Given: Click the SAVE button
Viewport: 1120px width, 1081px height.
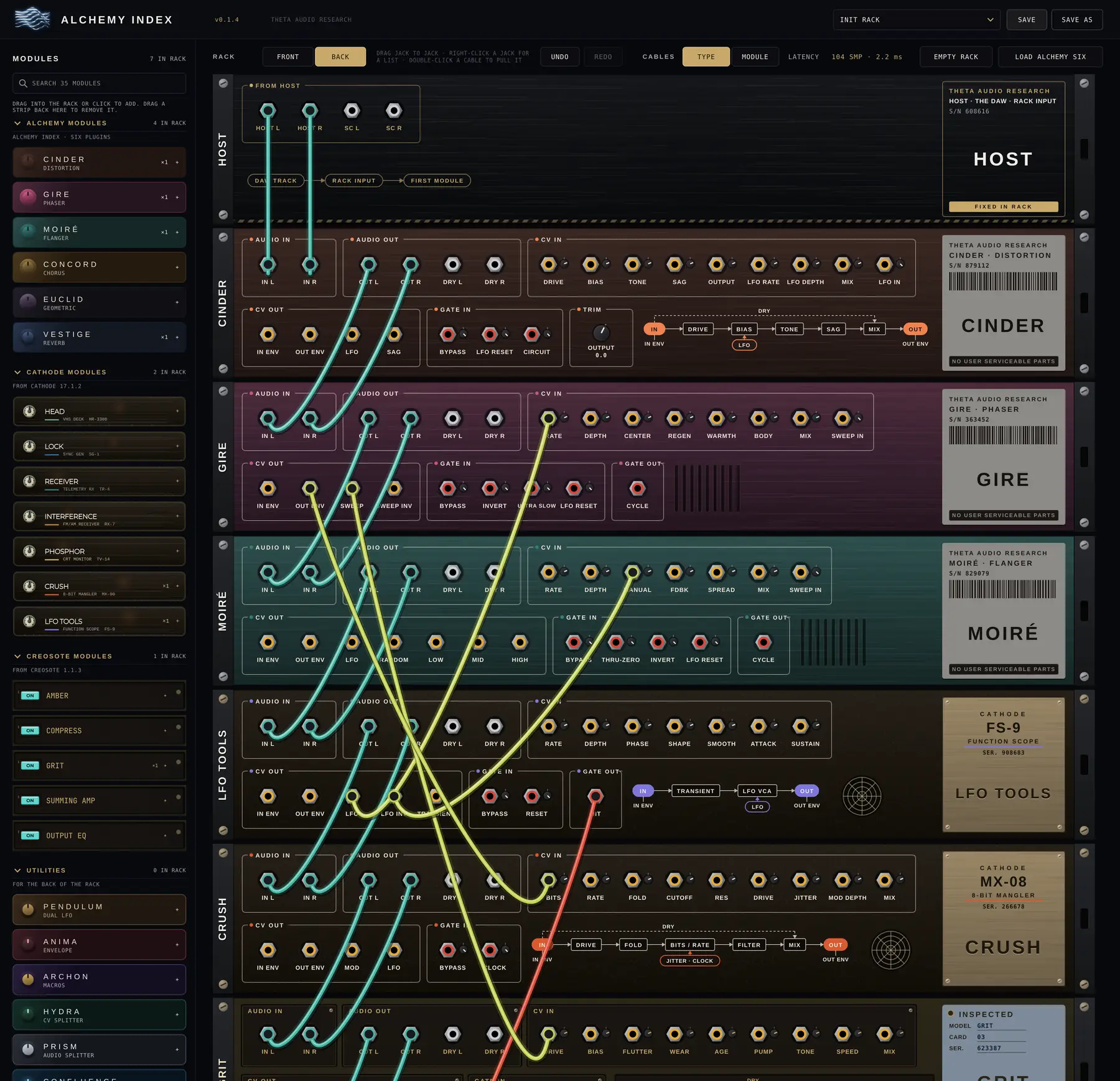Looking at the screenshot, I should pyautogui.click(x=1027, y=20).
